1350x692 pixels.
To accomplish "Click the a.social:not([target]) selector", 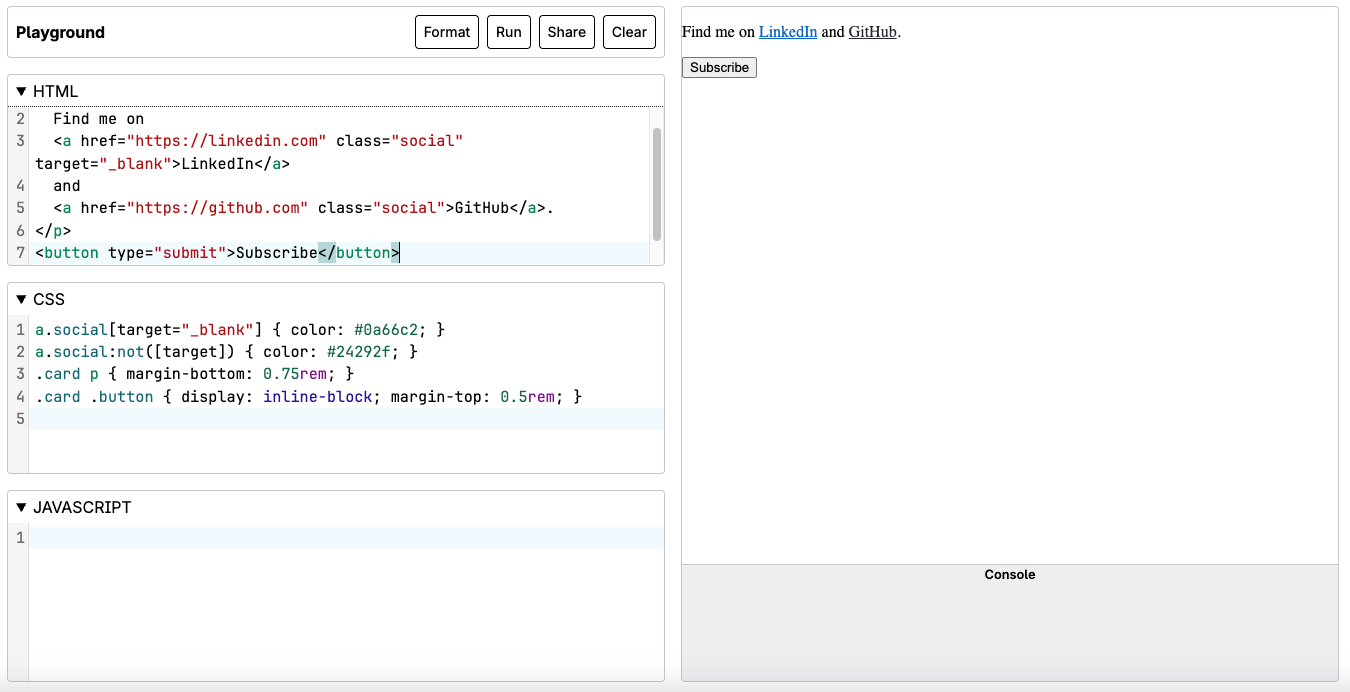I will coord(135,352).
